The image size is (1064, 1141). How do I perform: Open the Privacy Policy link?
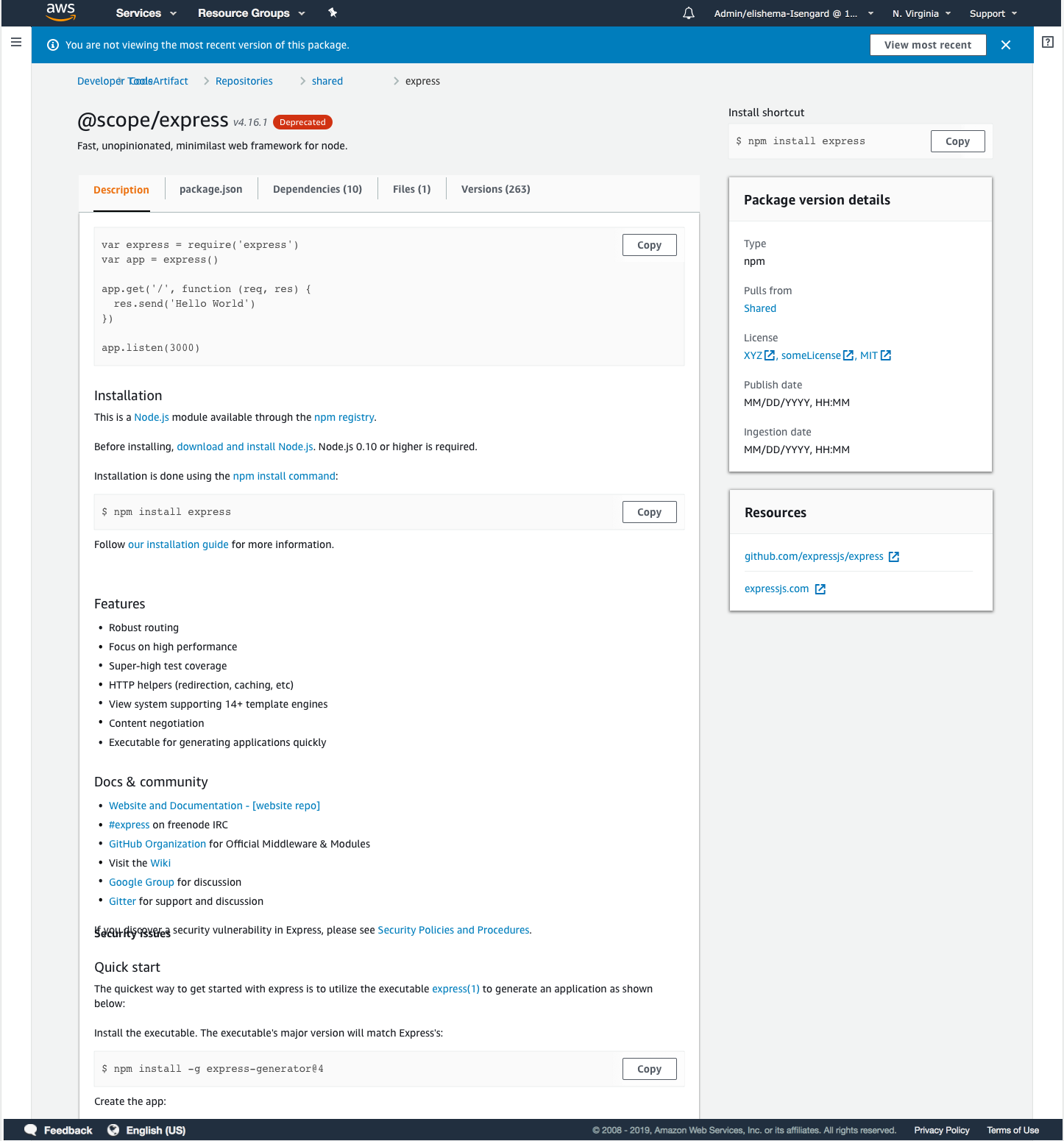pos(942,1130)
